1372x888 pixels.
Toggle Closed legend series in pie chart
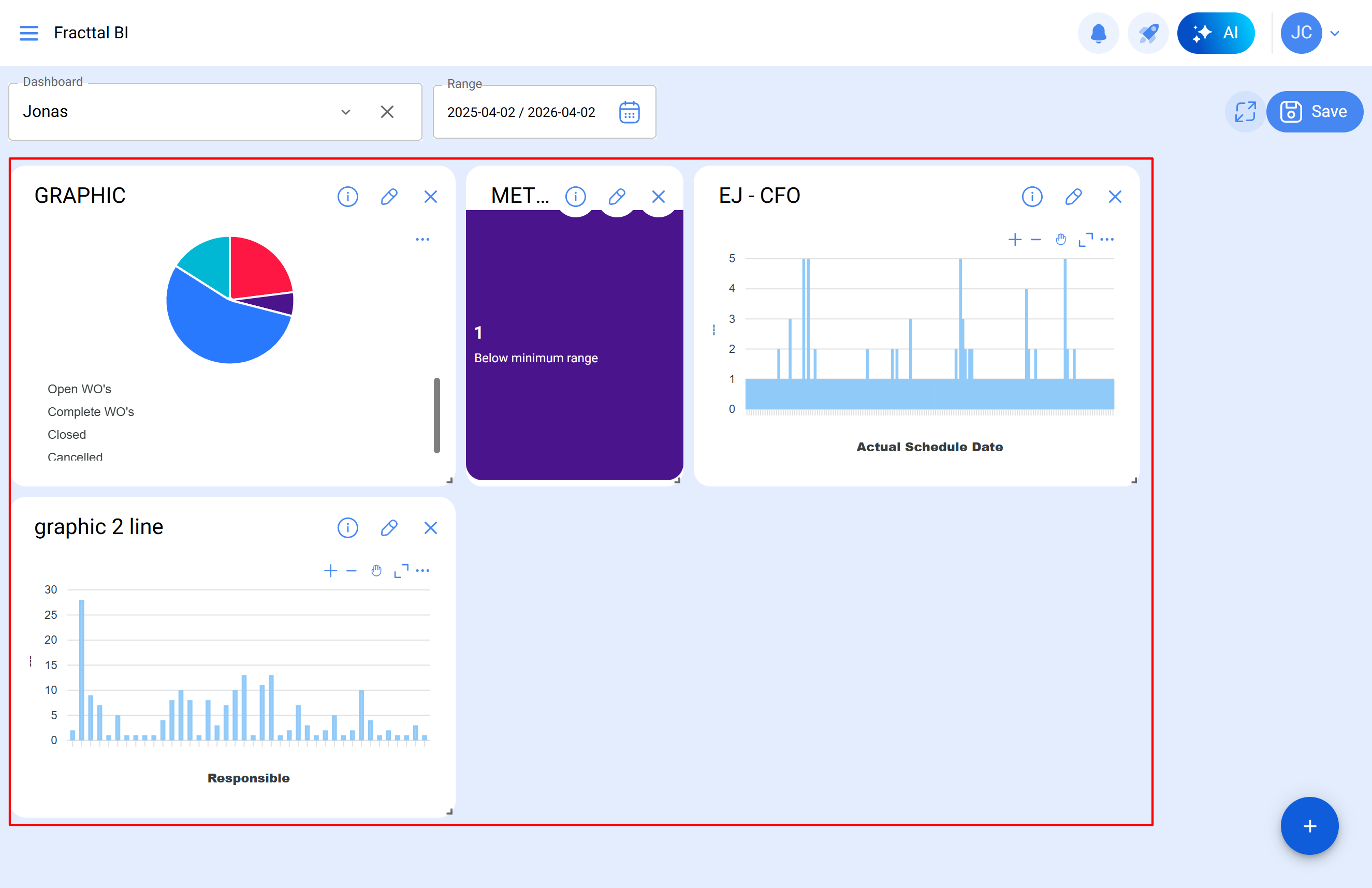click(67, 435)
